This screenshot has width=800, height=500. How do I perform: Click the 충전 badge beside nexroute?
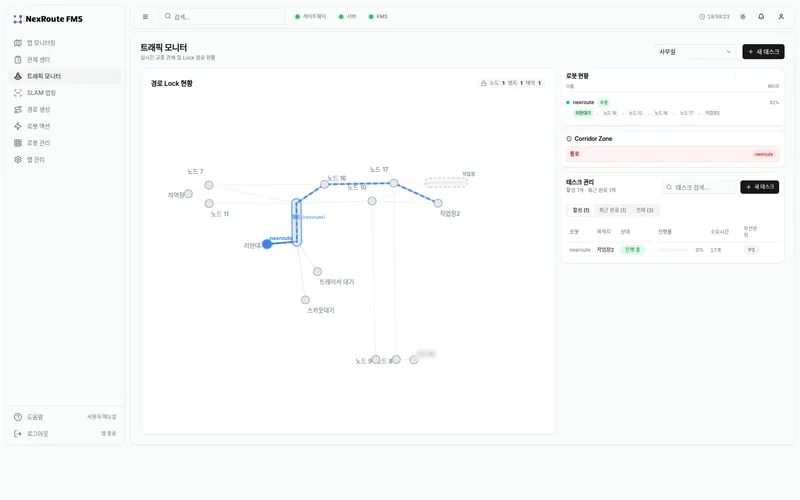tap(604, 103)
